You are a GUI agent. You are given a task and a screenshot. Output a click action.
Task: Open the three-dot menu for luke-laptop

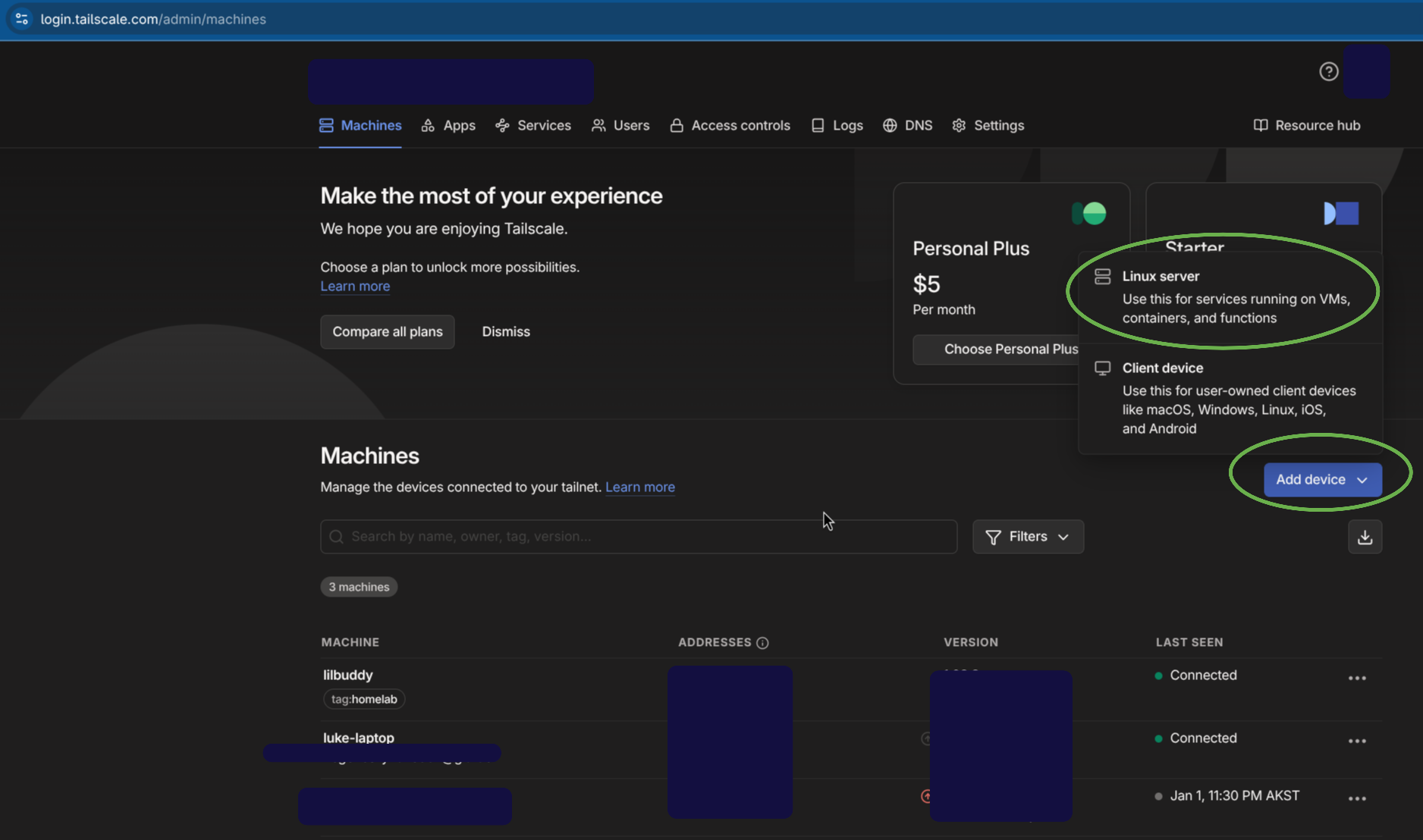(1357, 741)
